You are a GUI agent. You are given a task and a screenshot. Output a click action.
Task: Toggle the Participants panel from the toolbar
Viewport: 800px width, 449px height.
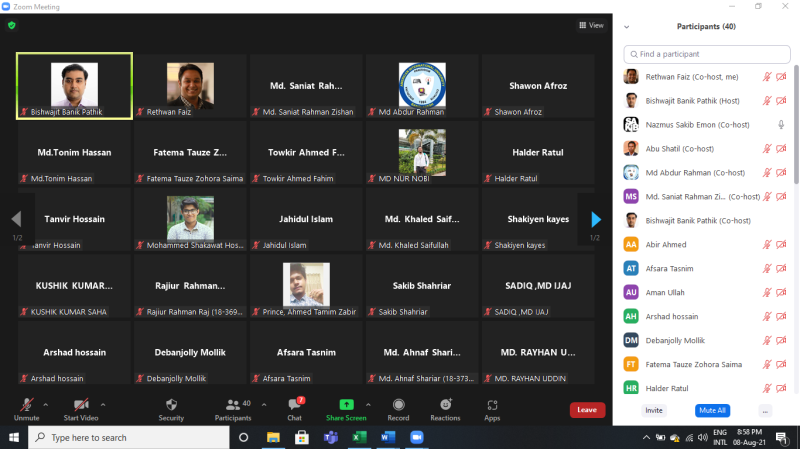pyautogui.click(x=233, y=405)
